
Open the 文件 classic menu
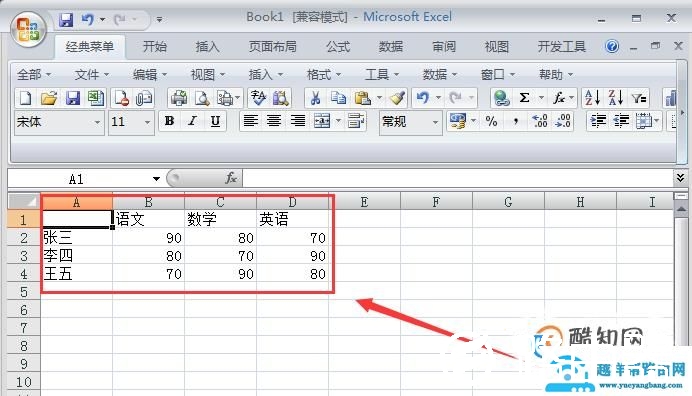click(91, 75)
